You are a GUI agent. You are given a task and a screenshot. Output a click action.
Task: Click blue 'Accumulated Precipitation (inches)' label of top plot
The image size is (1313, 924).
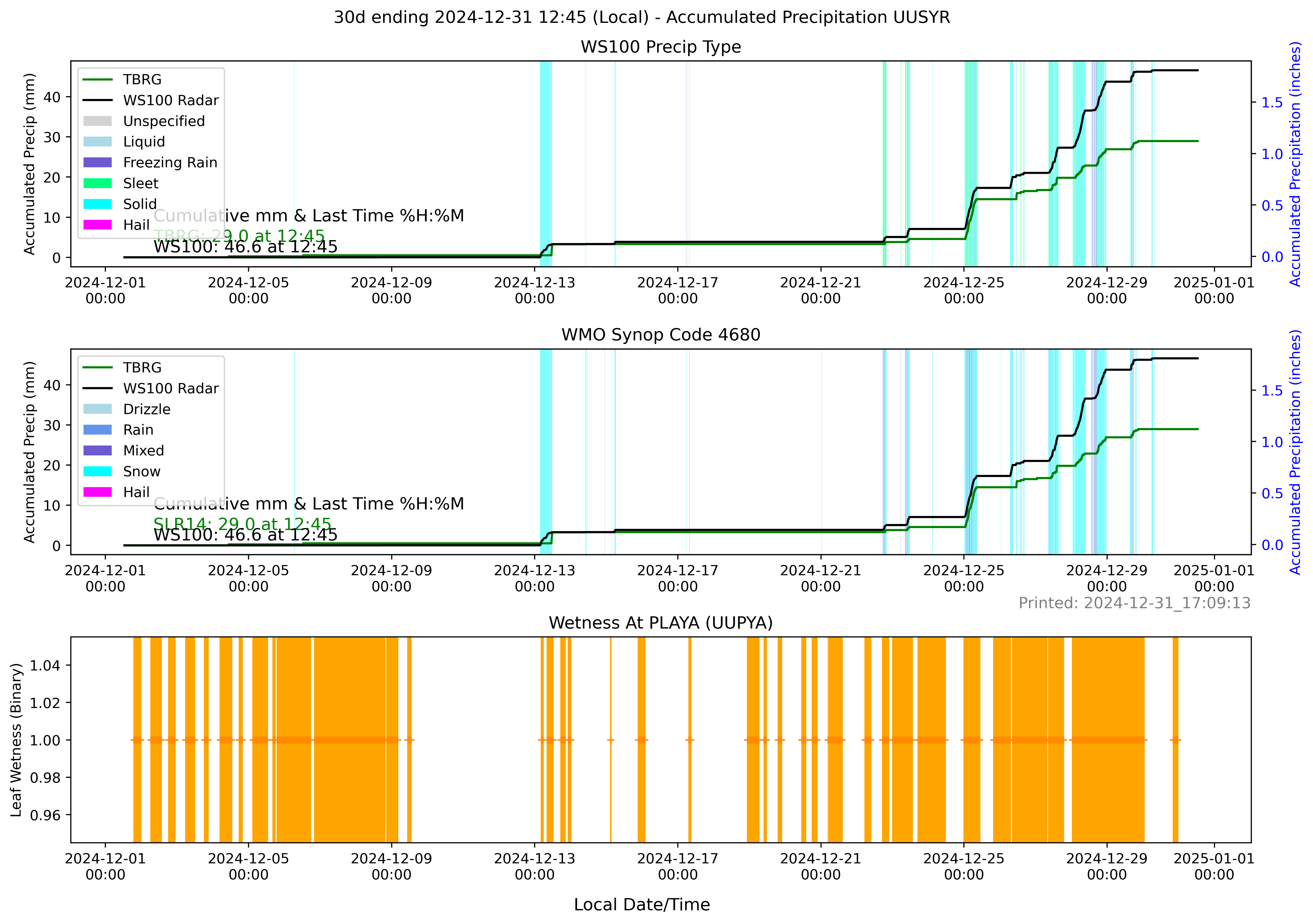1295,164
